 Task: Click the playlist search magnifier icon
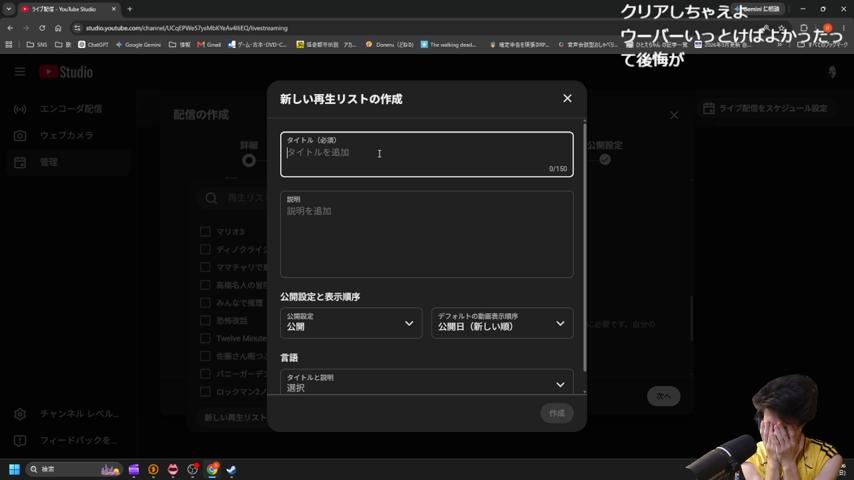click(211, 198)
